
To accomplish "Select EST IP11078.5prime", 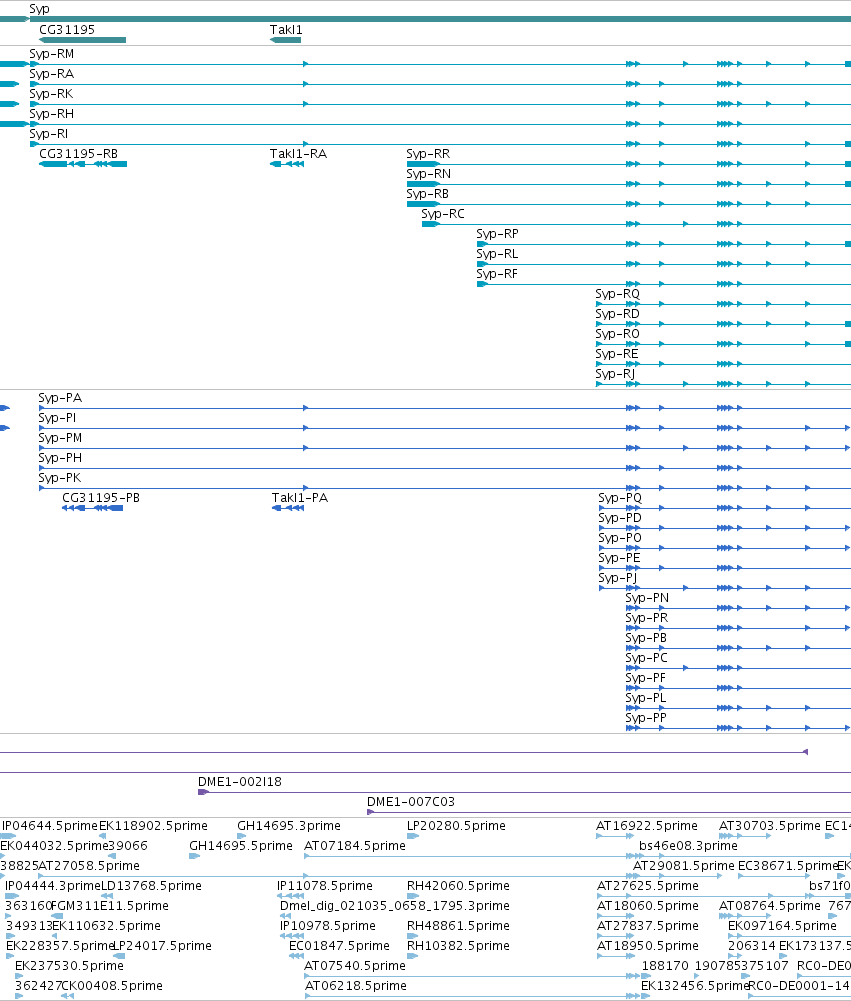I will tap(325, 886).
